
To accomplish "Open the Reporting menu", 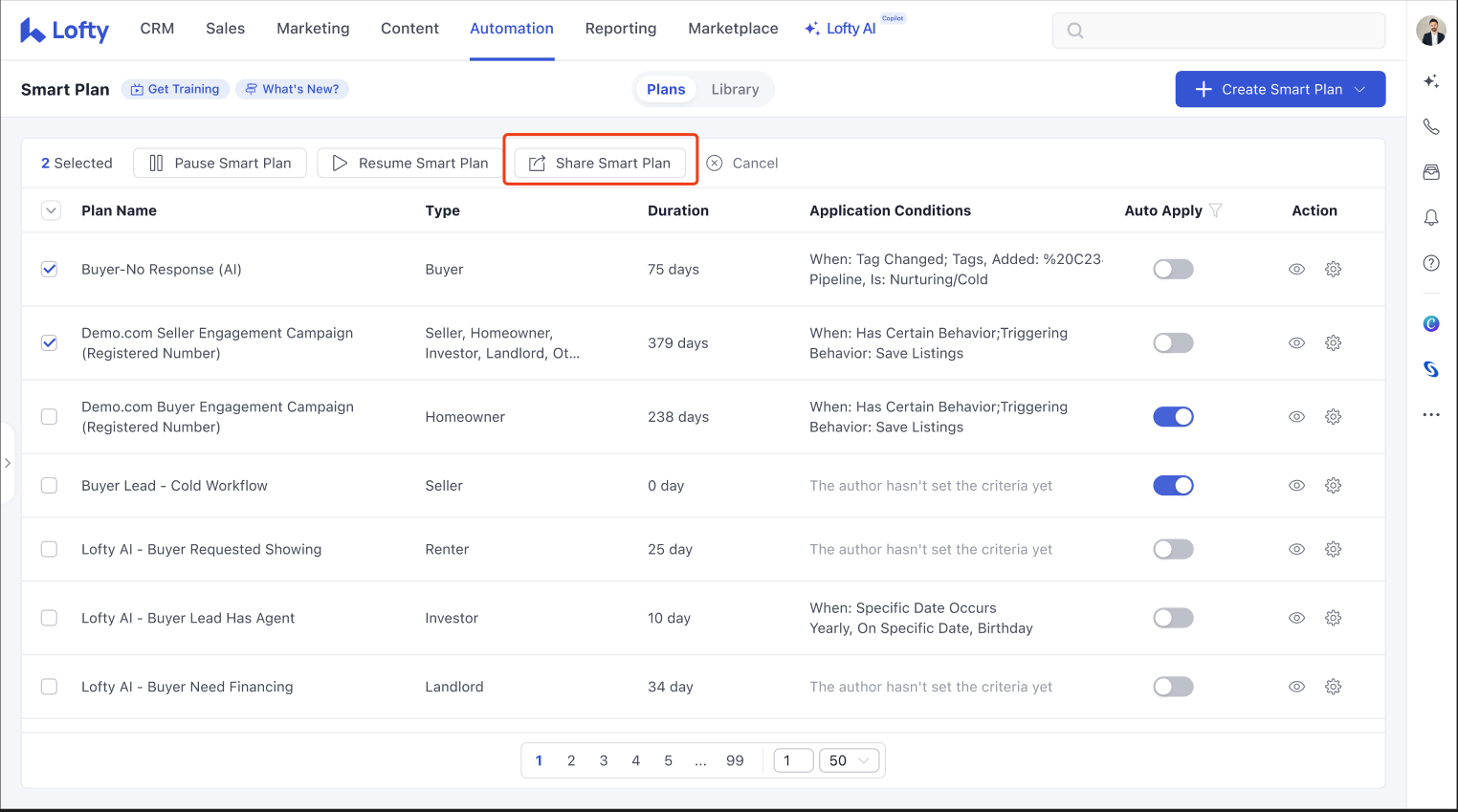I will (621, 29).
